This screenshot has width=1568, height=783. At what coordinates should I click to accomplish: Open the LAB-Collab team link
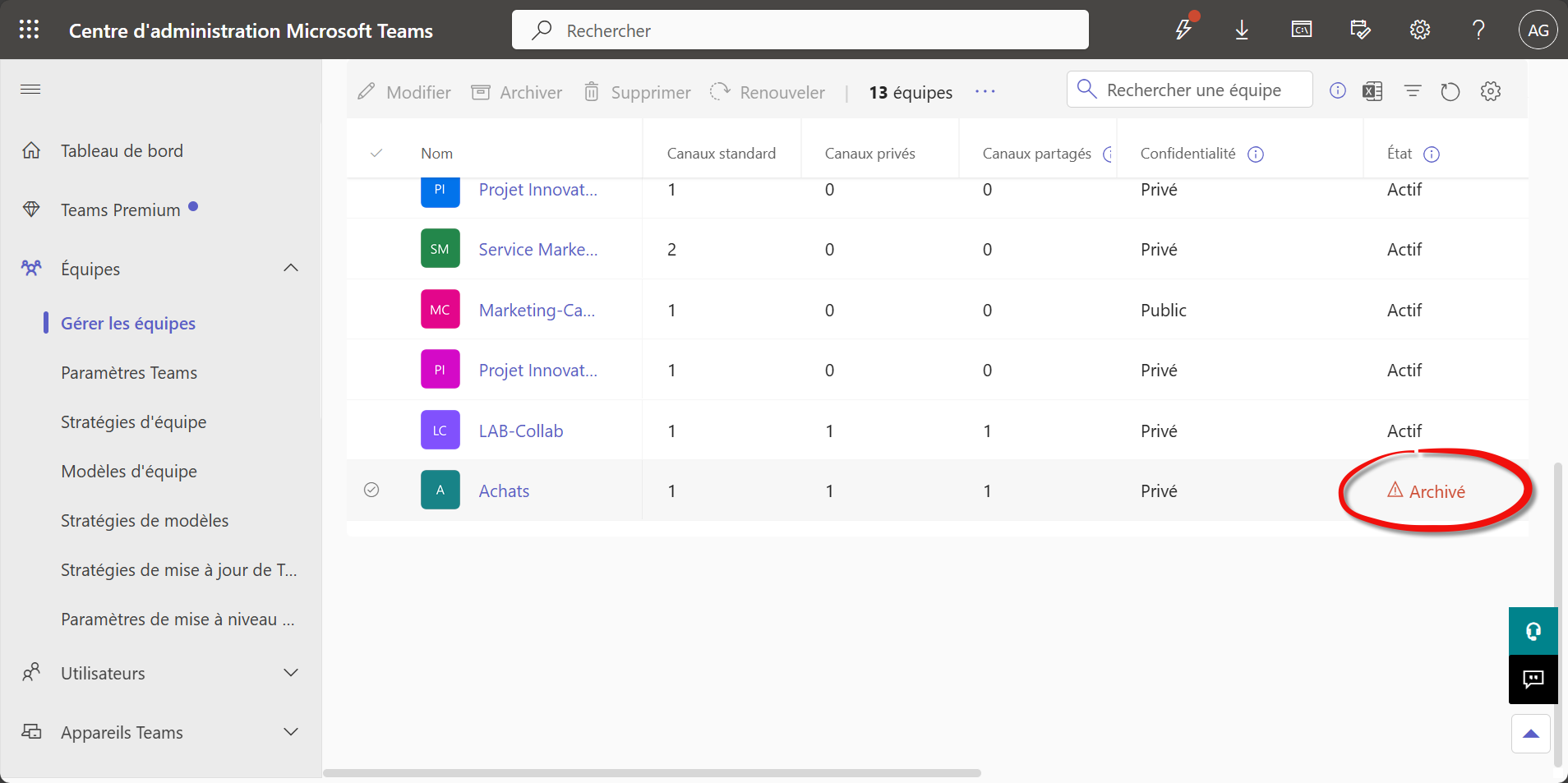(521, 431)
